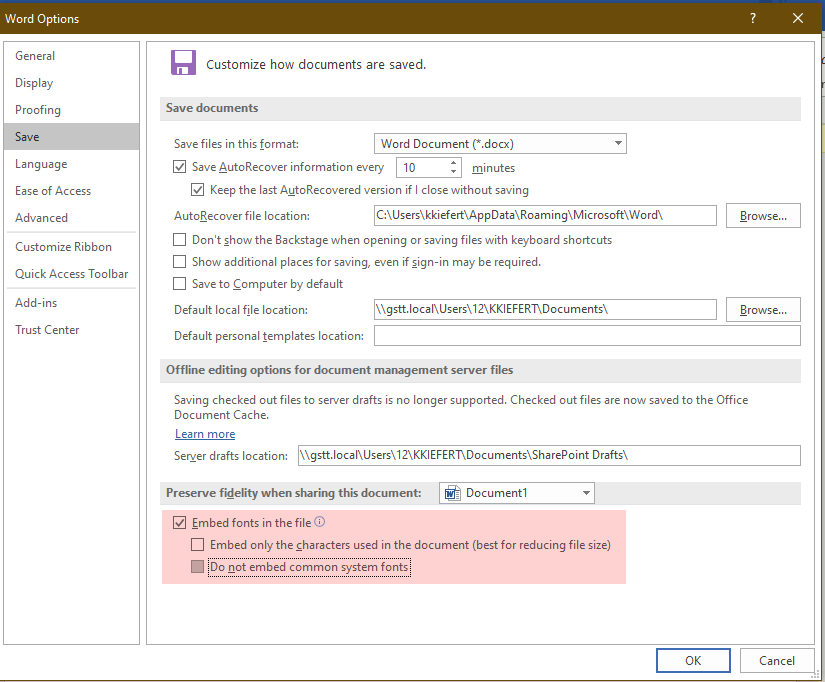825x682 pixels.
Task: Click the Save documents section heading
Action: coord(212,108)
